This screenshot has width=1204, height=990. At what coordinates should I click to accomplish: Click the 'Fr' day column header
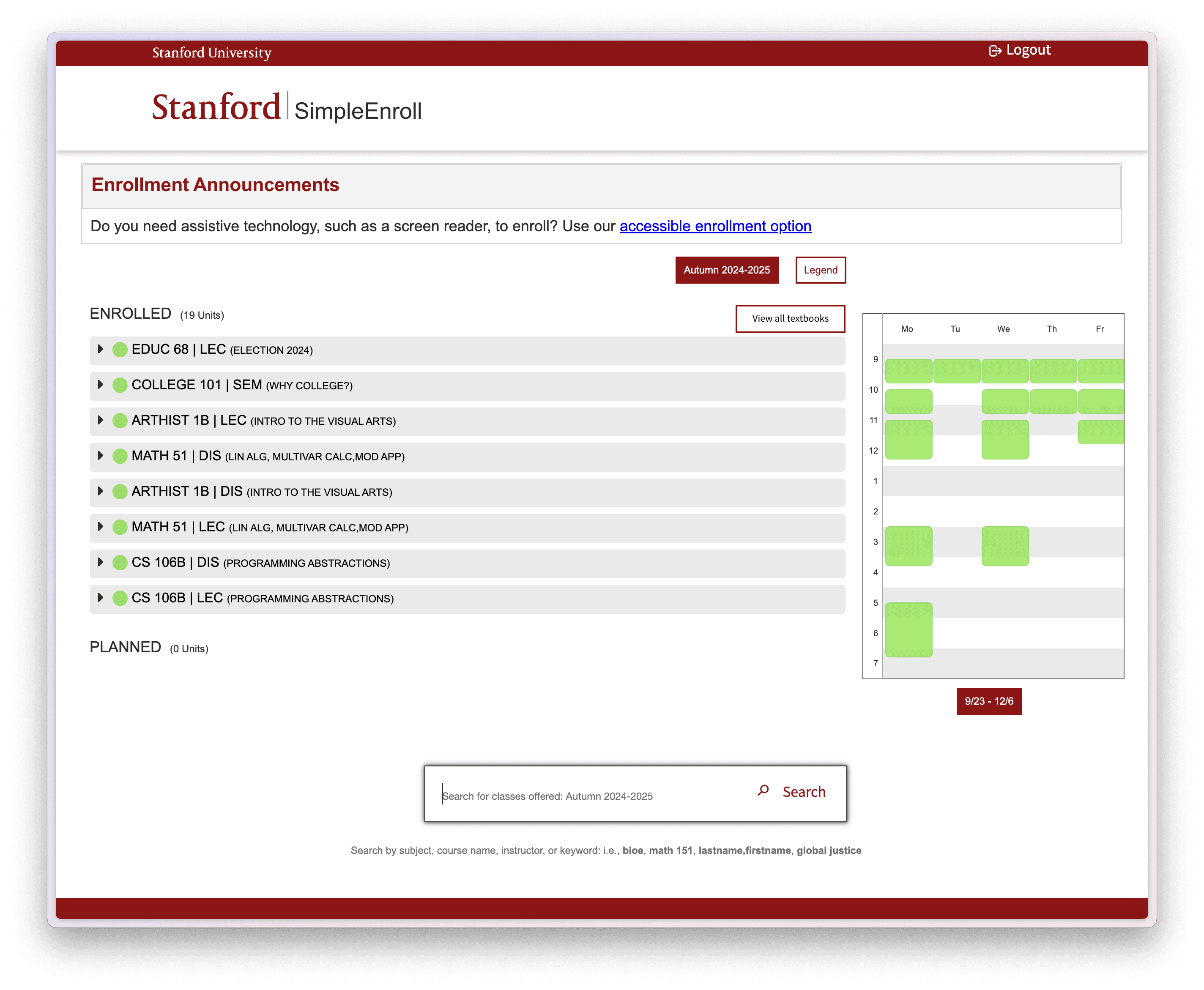pos(1100,329)
